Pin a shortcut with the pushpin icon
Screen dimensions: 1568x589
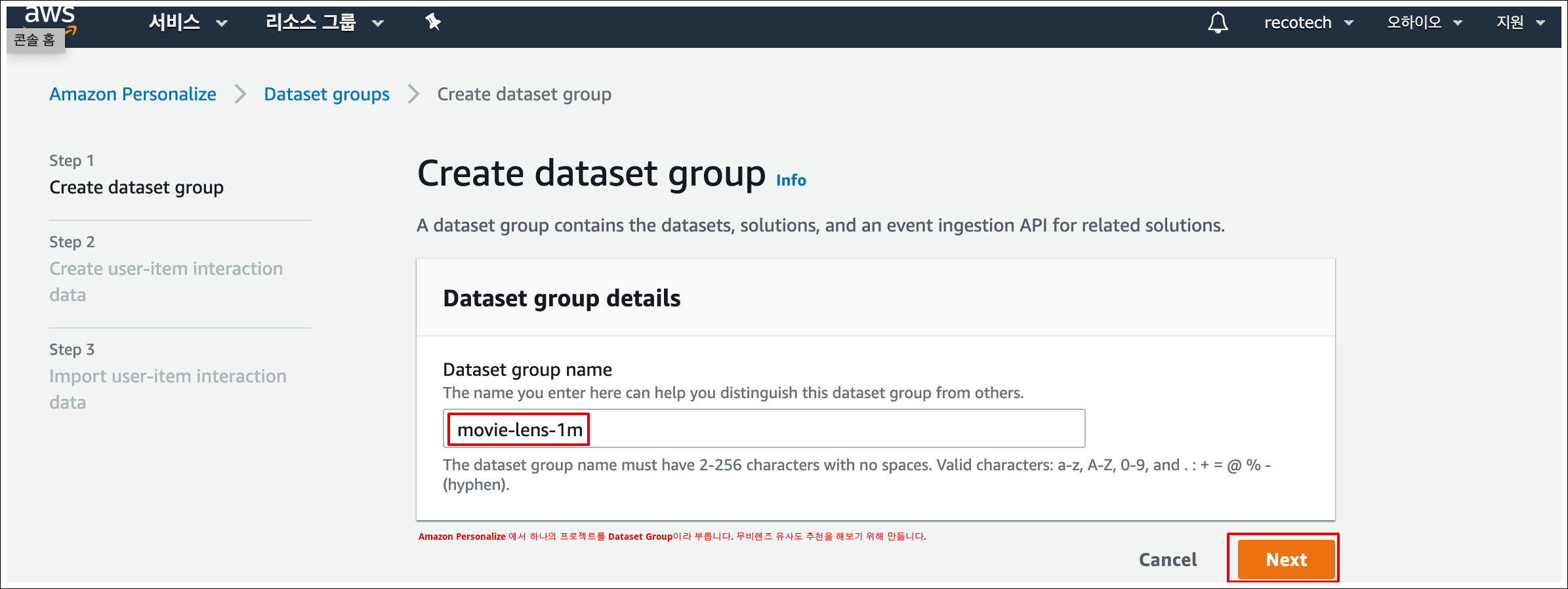[x=433, y=22]
